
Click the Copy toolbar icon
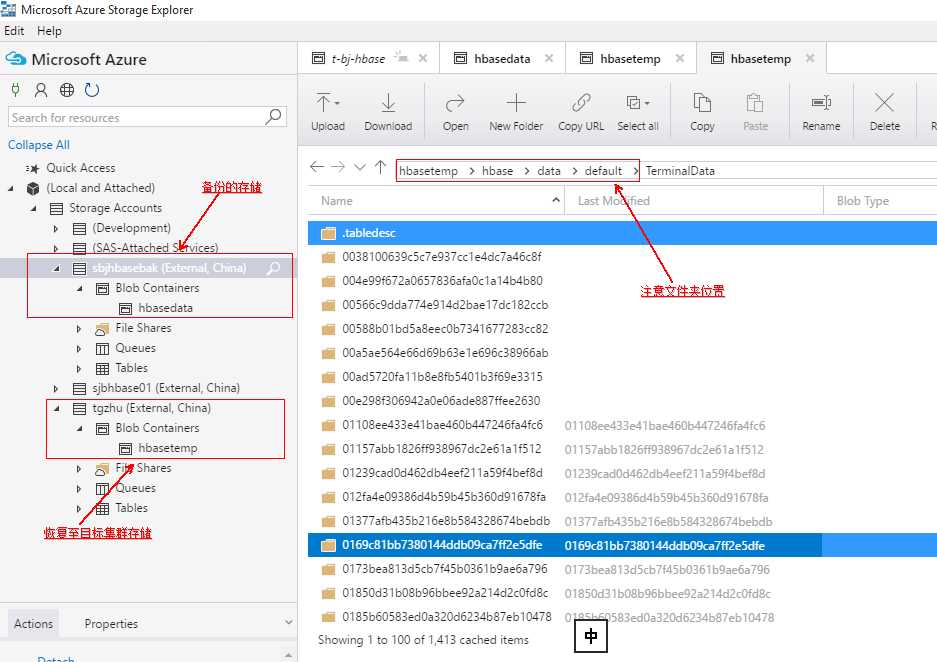702,103
